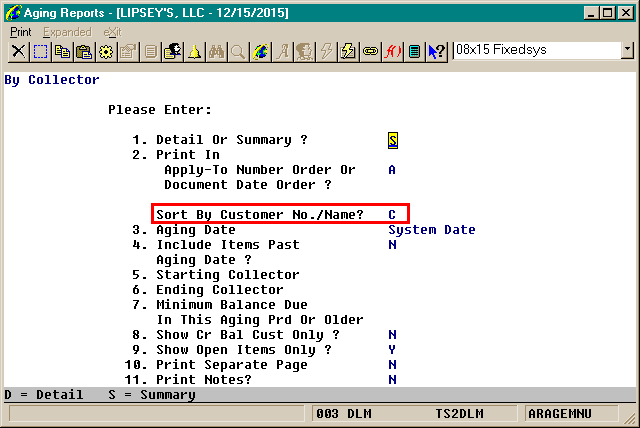Click the 1. Detail Or Summary ? label
This screenshot has width=640, height=428.
(220, 140)
